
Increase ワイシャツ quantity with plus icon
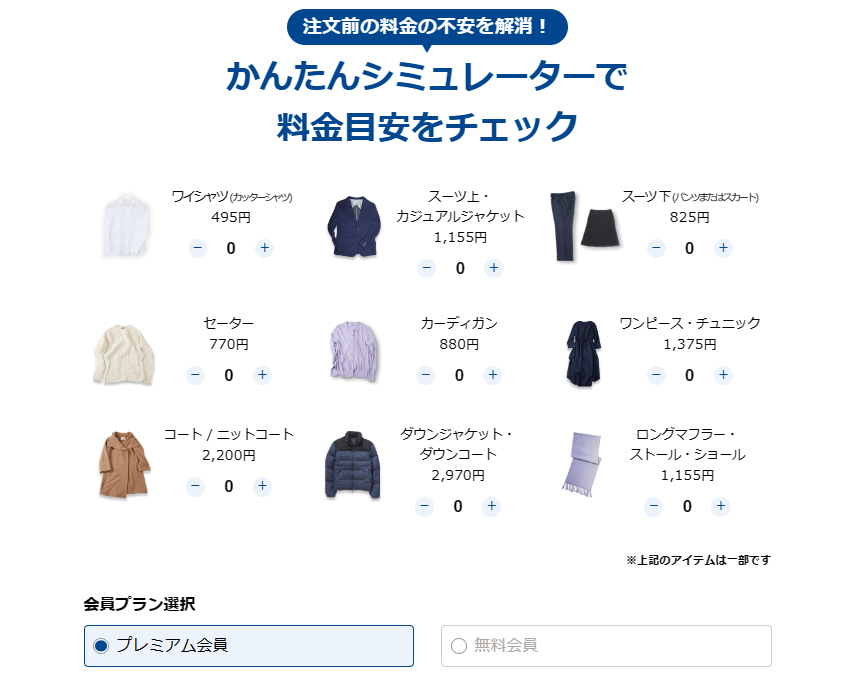coord(265,248)
